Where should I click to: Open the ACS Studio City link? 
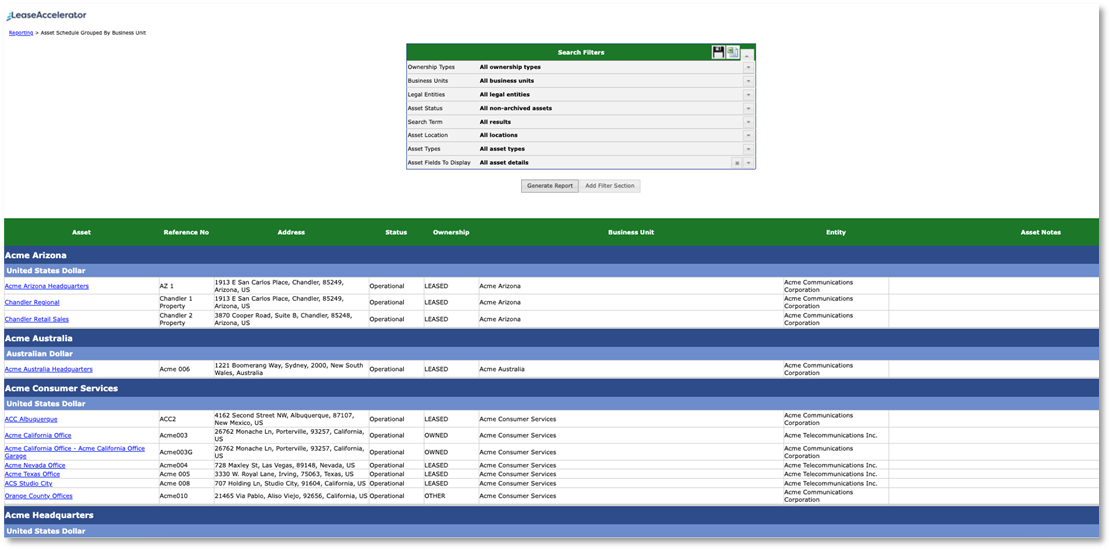(28, 483)
